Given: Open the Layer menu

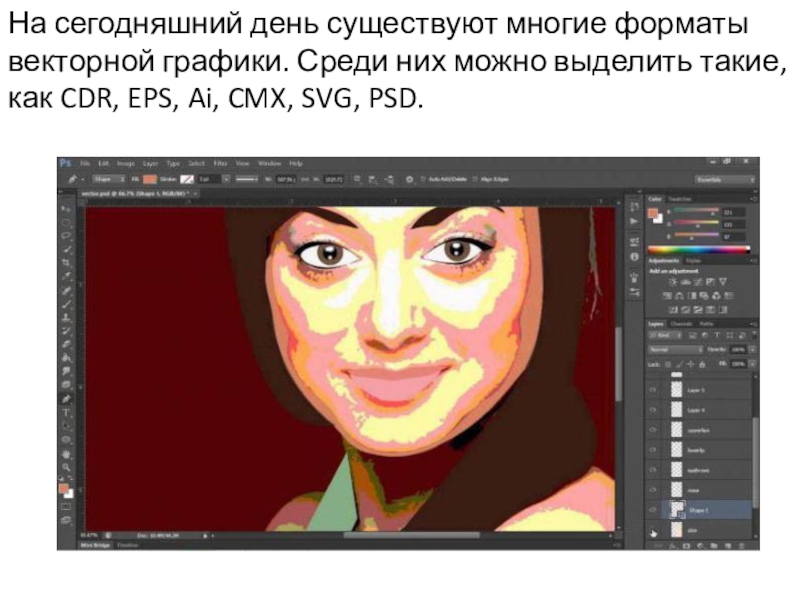Looking at the screenshot, I should tap(150, 163).
